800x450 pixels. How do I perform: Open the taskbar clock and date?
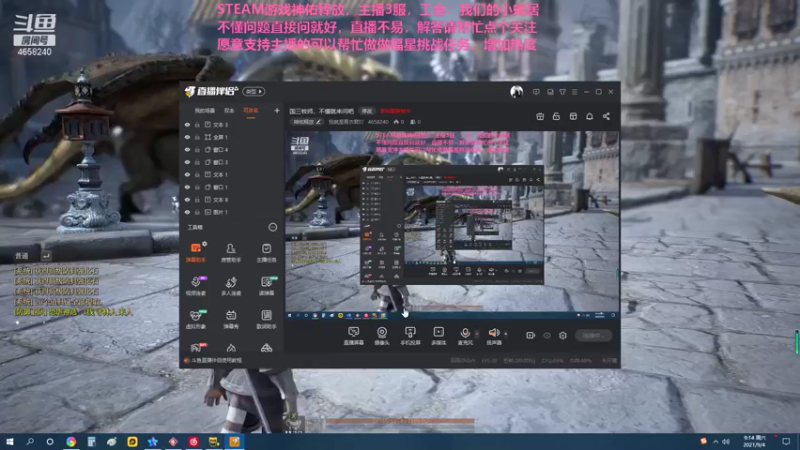[x=755, y=441]
